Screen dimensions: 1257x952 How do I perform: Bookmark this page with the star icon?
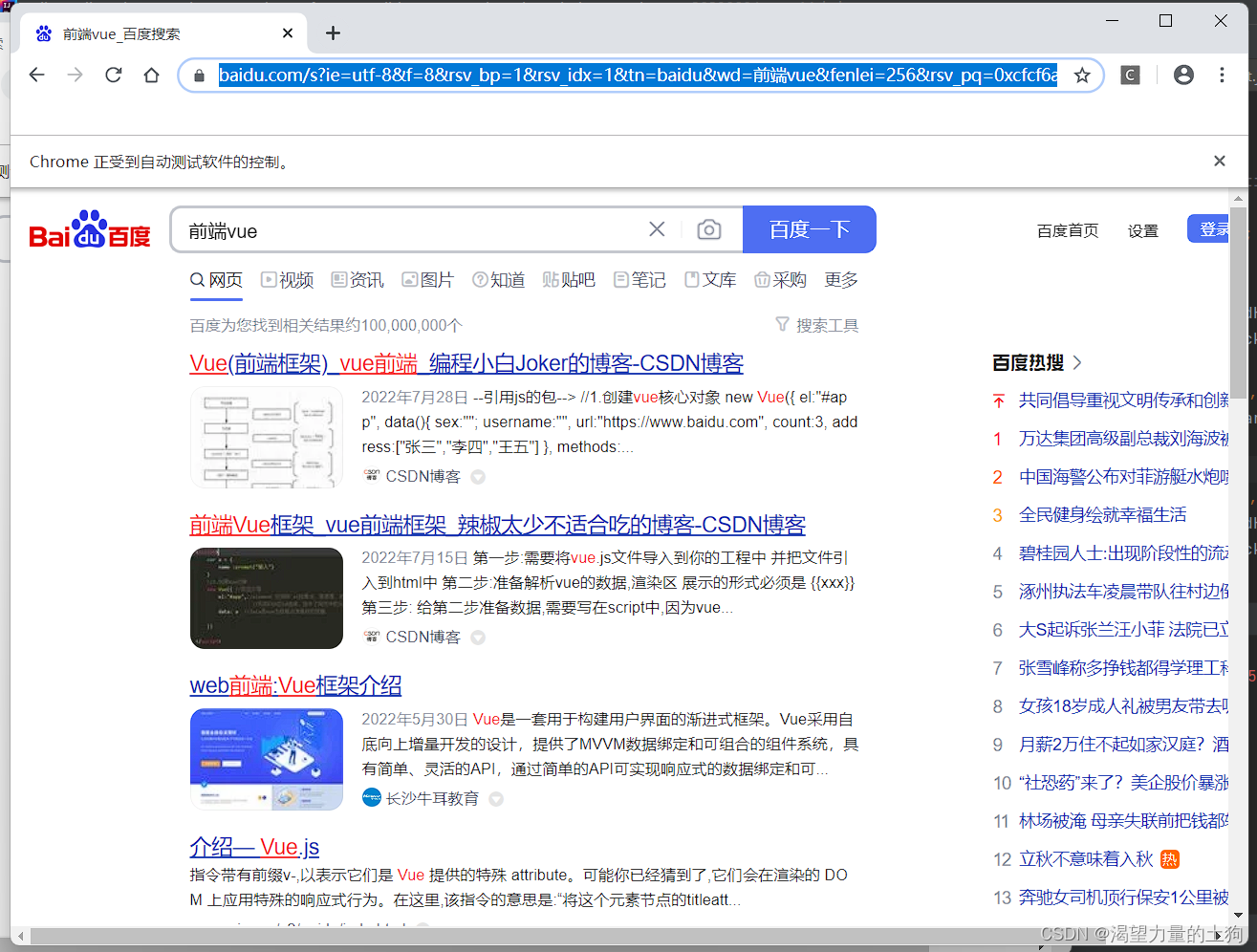[x=1082, y=76]
